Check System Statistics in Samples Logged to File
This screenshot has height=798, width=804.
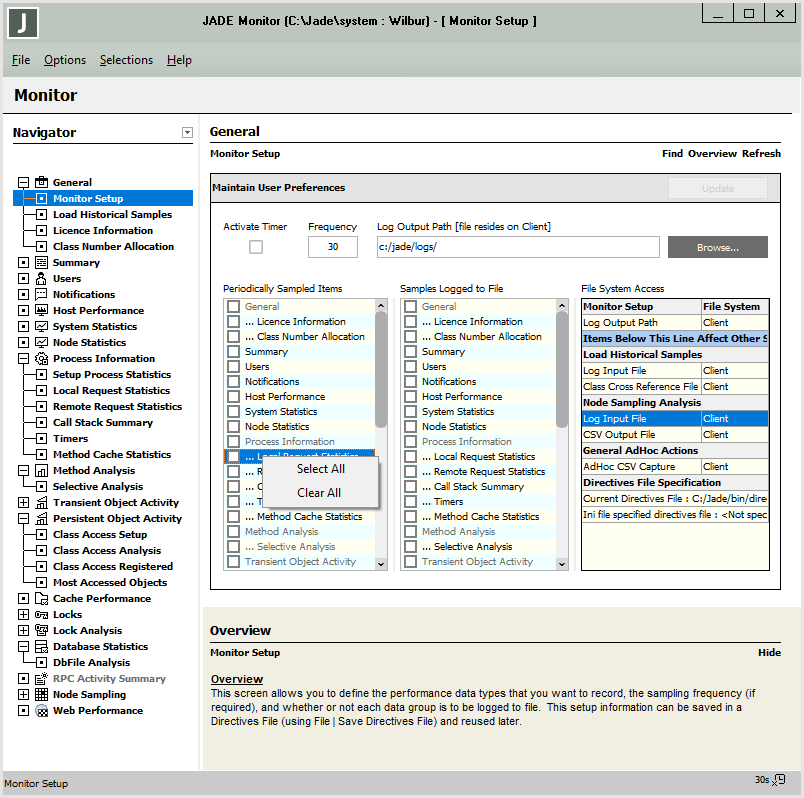411,411
